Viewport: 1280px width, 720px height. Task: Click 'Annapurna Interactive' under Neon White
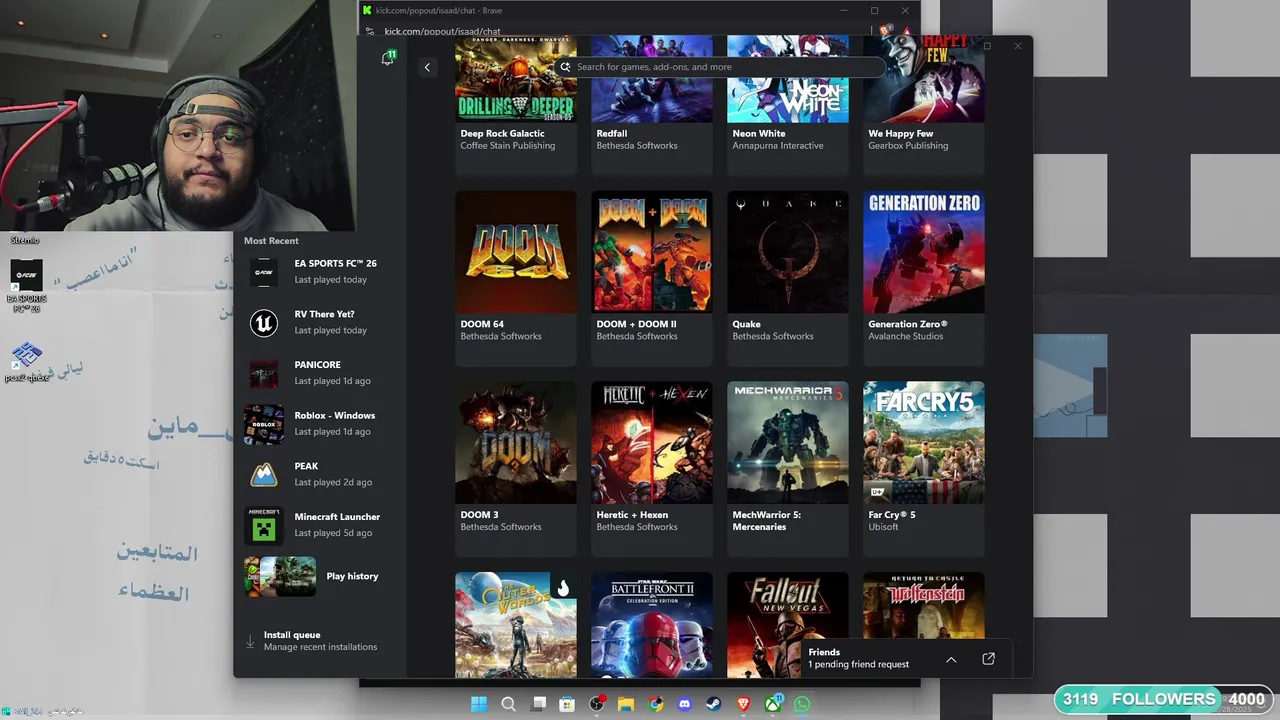pyautogui.click(x=778, y=146)
